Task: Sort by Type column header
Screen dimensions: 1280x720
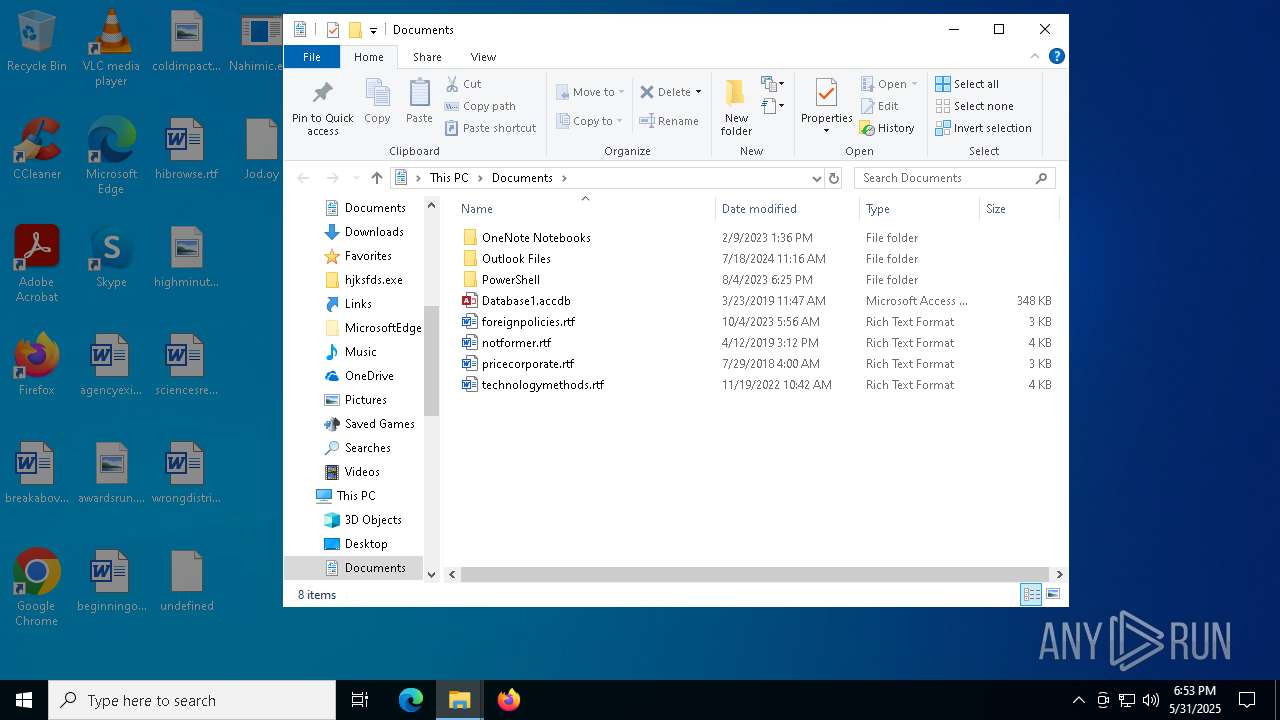Action: [x=919, y=209]
